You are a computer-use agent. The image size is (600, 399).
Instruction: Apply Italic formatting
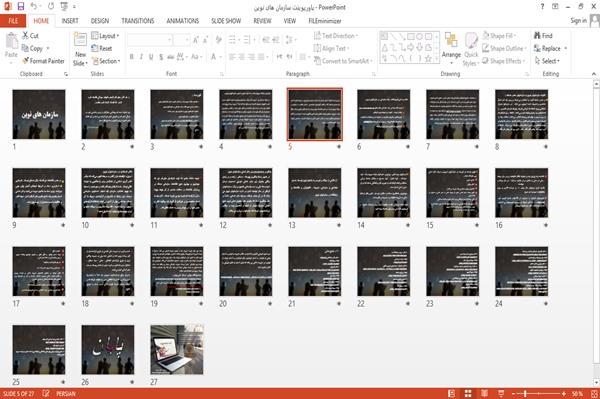(142, 57)
